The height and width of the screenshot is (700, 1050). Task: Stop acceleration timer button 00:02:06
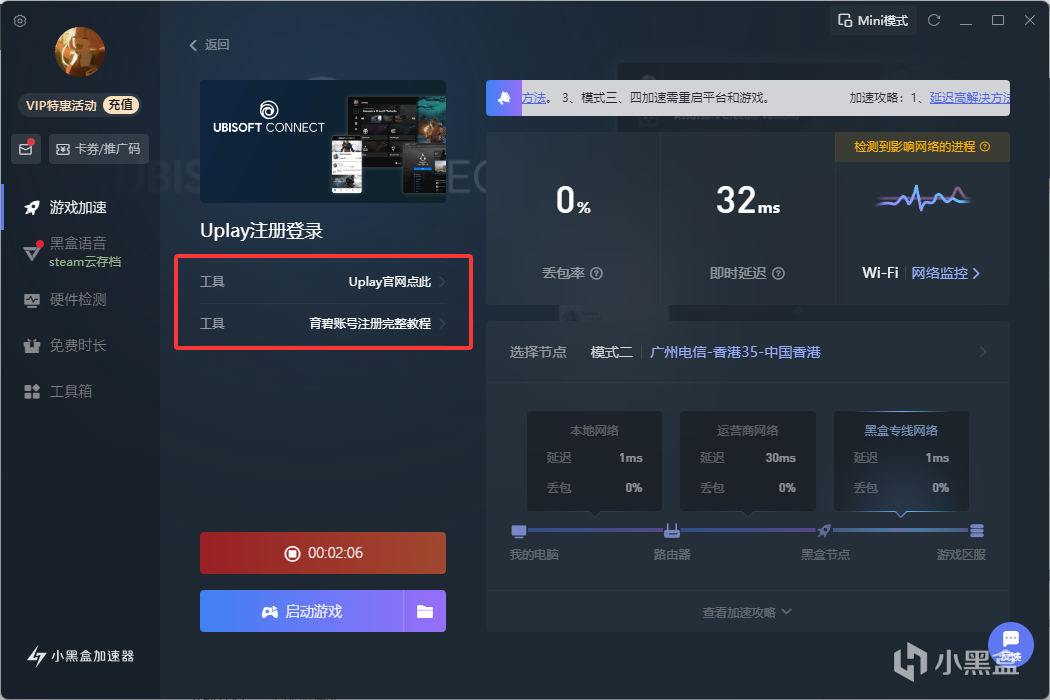pyautogui.click(x=323, y=553)
